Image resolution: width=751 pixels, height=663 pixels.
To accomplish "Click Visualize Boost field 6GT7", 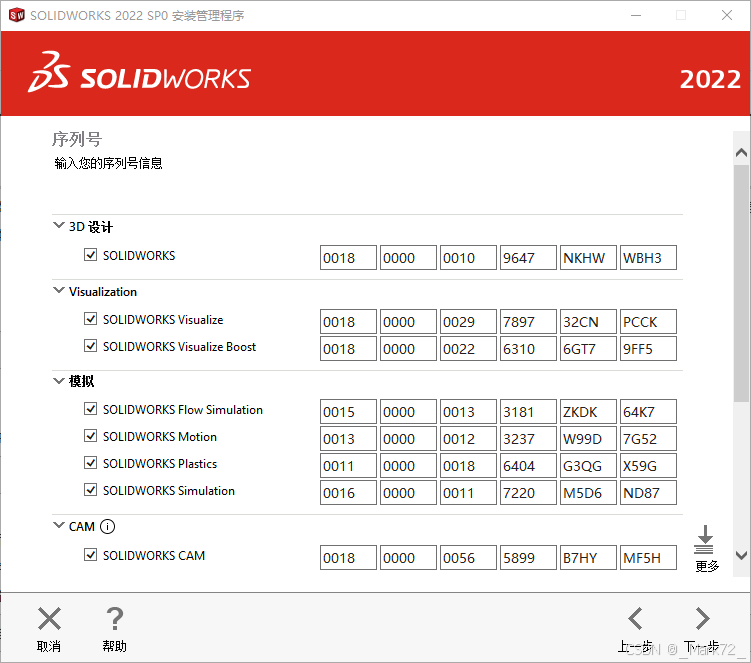I will coord(588,348).
